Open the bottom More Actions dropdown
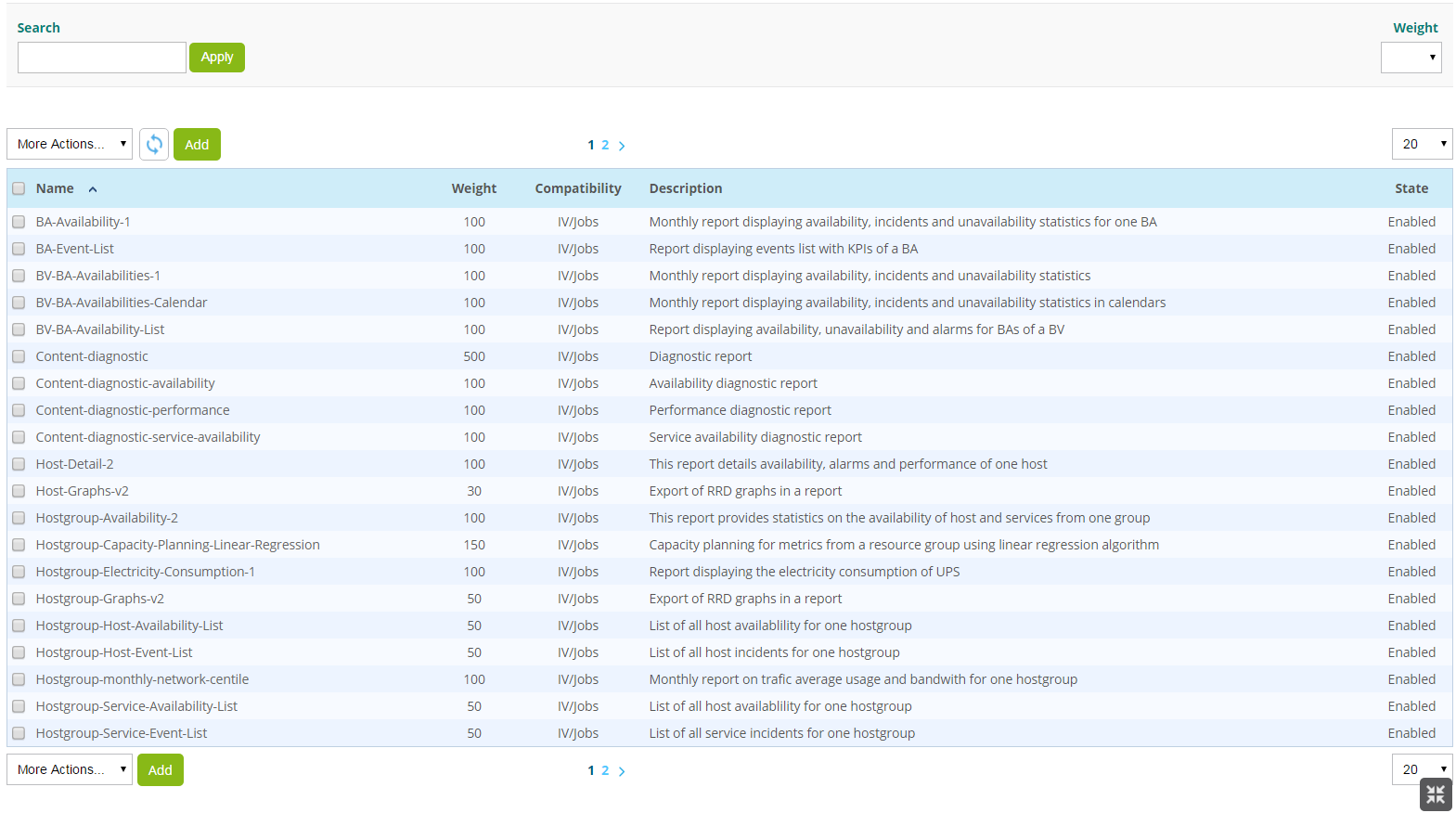Viewport: 1456px width, 813px height. (x=70, y=770)
